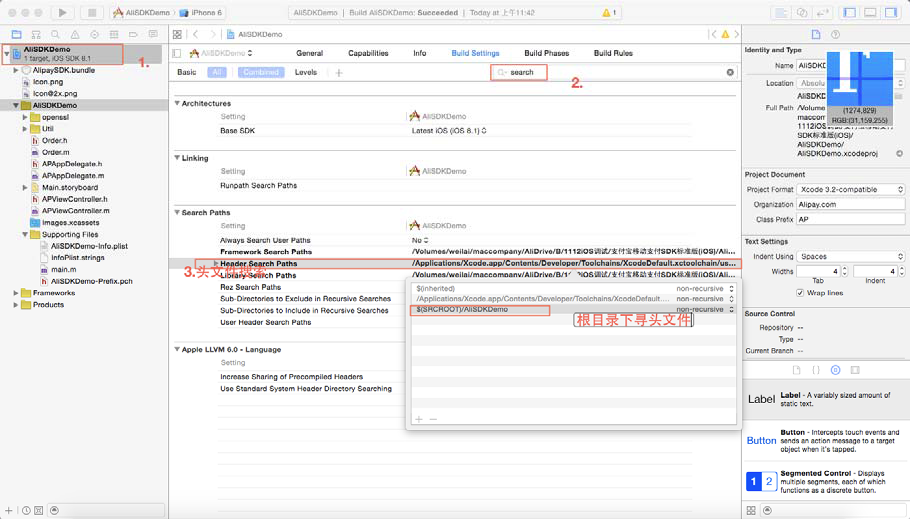Open the AliSDKDemo target selector popup
The height and width of the screenshot is (519, 910).
(x=222, y=53)
